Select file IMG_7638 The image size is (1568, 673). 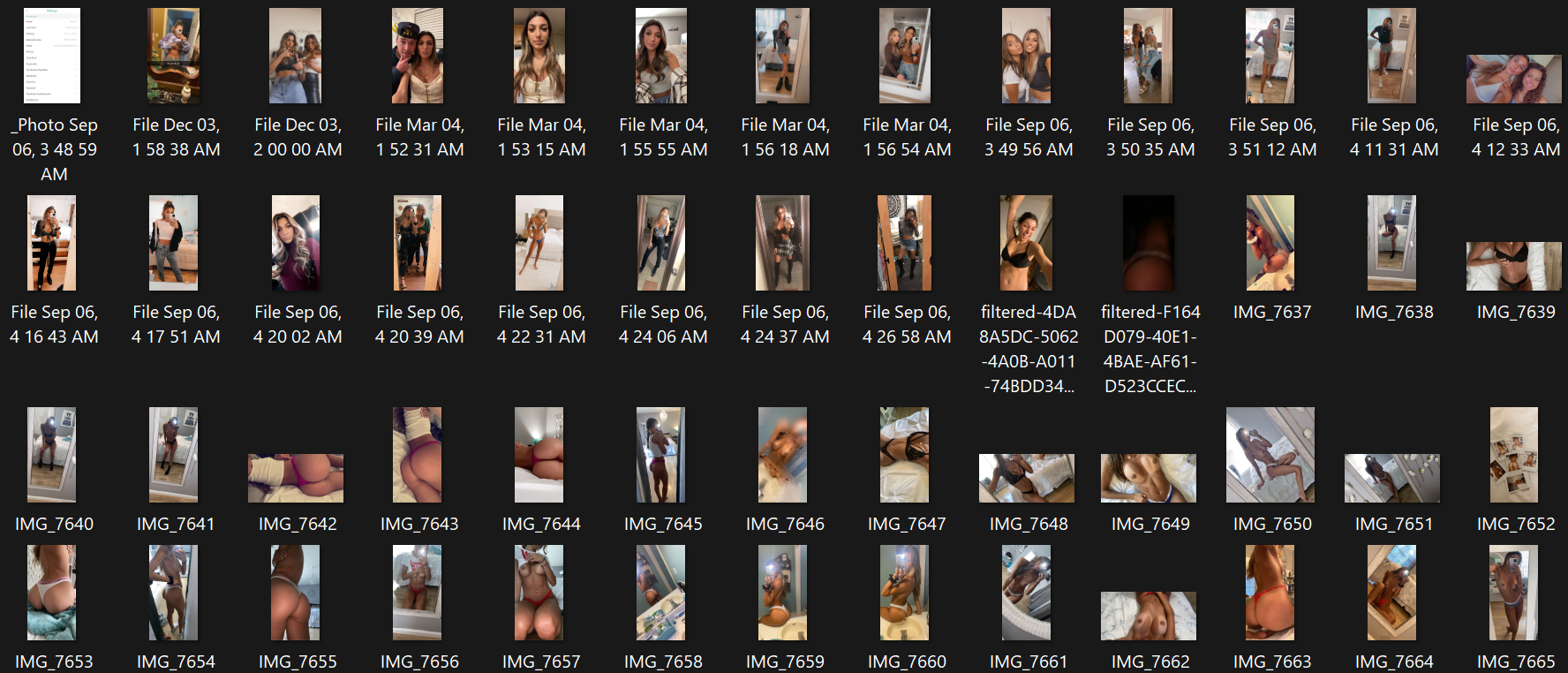click(1392, 243)
